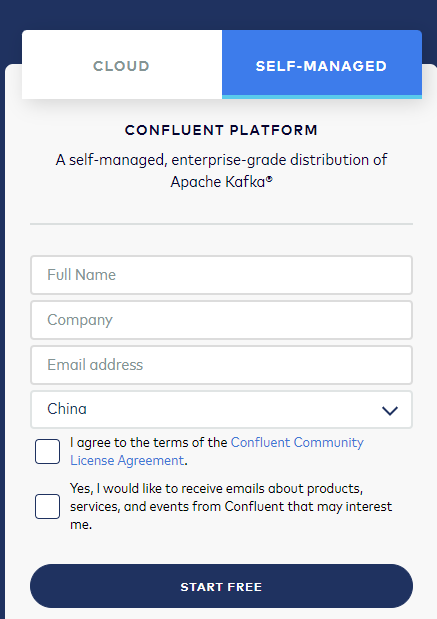Focus the Email address field
The image size is (437, 619).
(221, 365)
